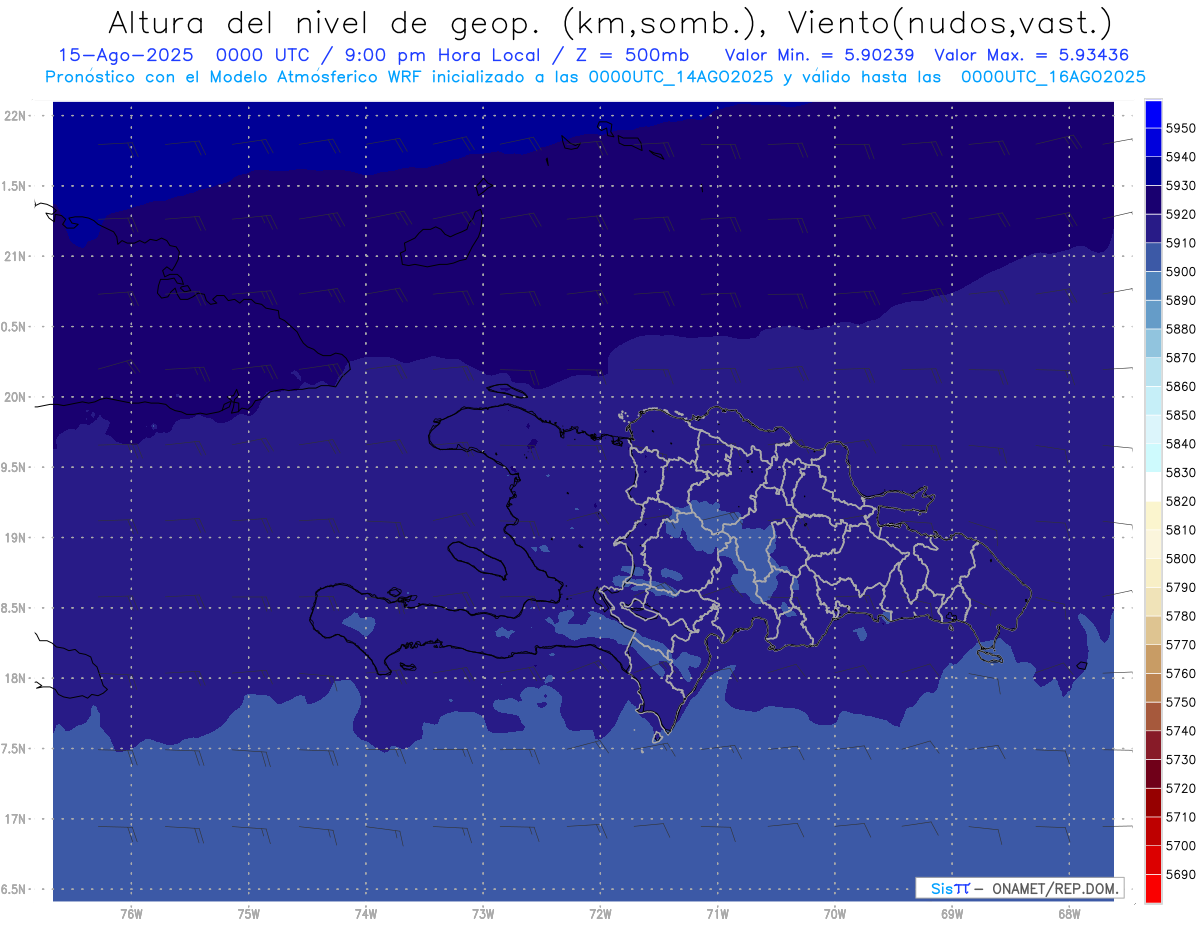1200x927 pixels.
Task: Click the '0000UTC_14AGO2025' initialization time
Action: [x=681, y=76]
